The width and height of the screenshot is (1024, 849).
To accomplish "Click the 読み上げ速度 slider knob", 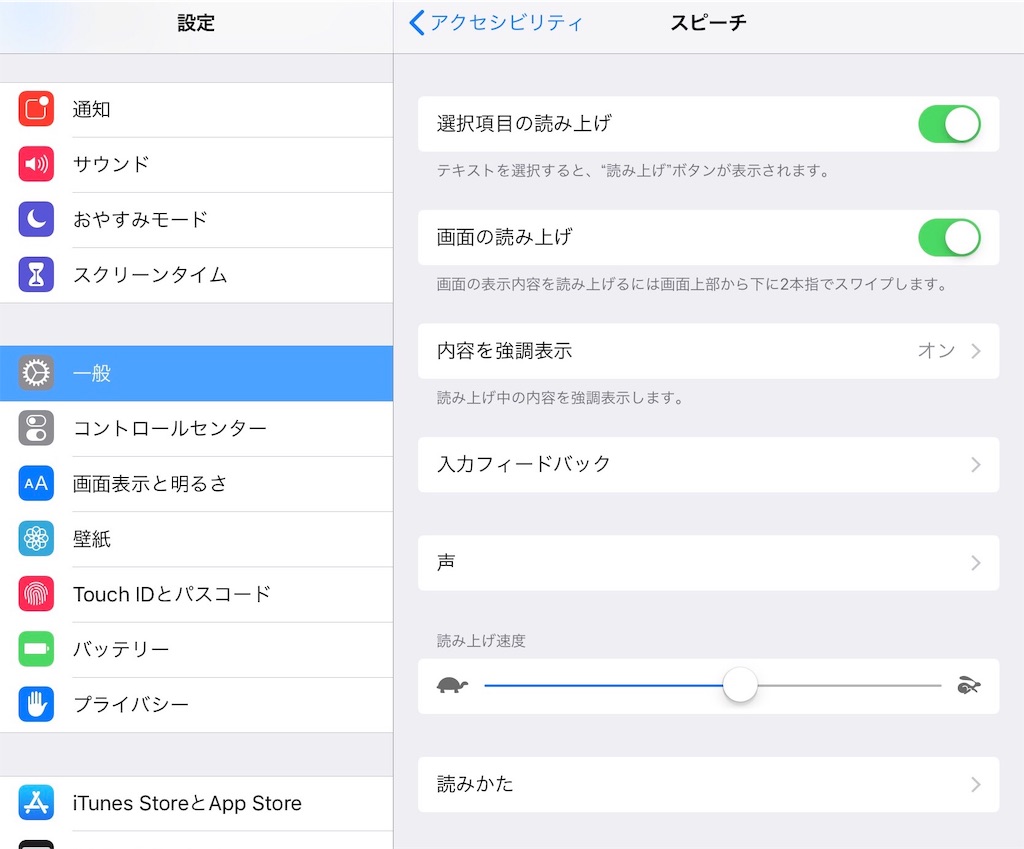I will tap(740, 686).
